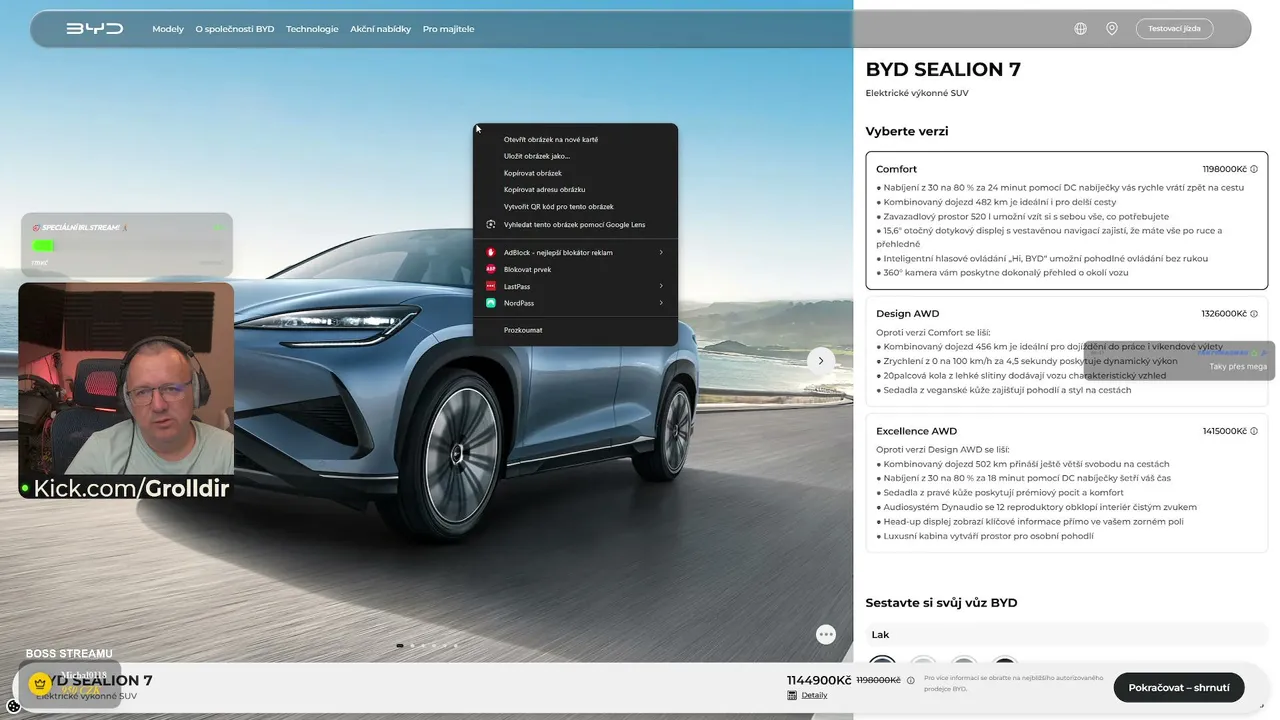Expand the AdBlock submenu arrow
Viewport: 1280px width, 720px height.
[661, 252]
